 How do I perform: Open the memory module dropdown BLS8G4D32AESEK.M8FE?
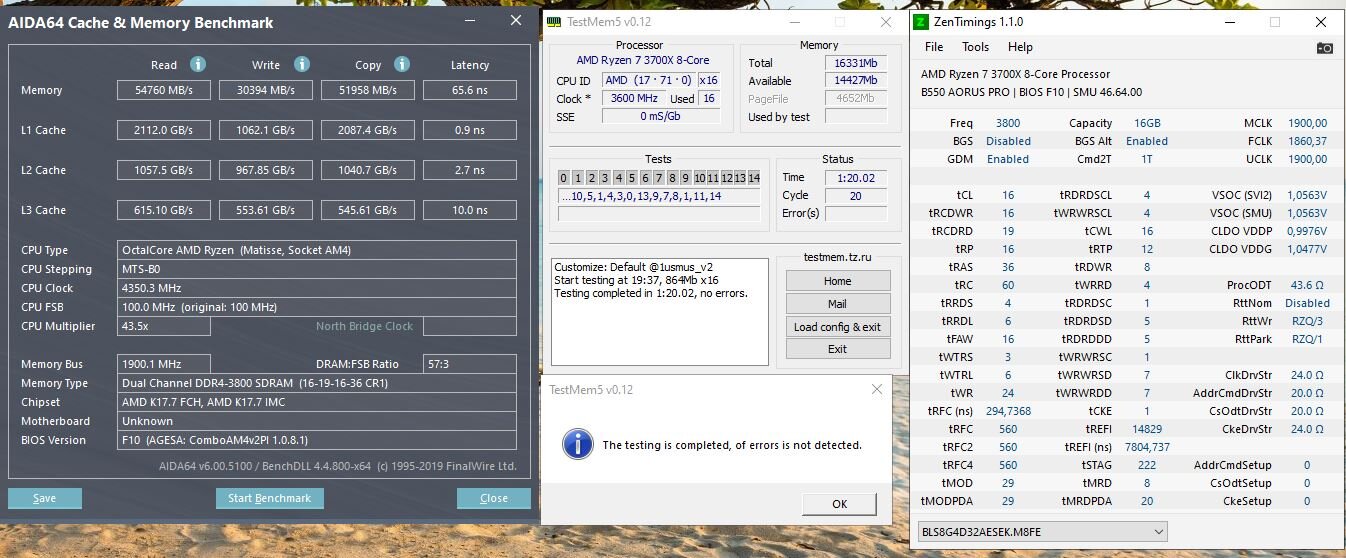pos(1042,532)
